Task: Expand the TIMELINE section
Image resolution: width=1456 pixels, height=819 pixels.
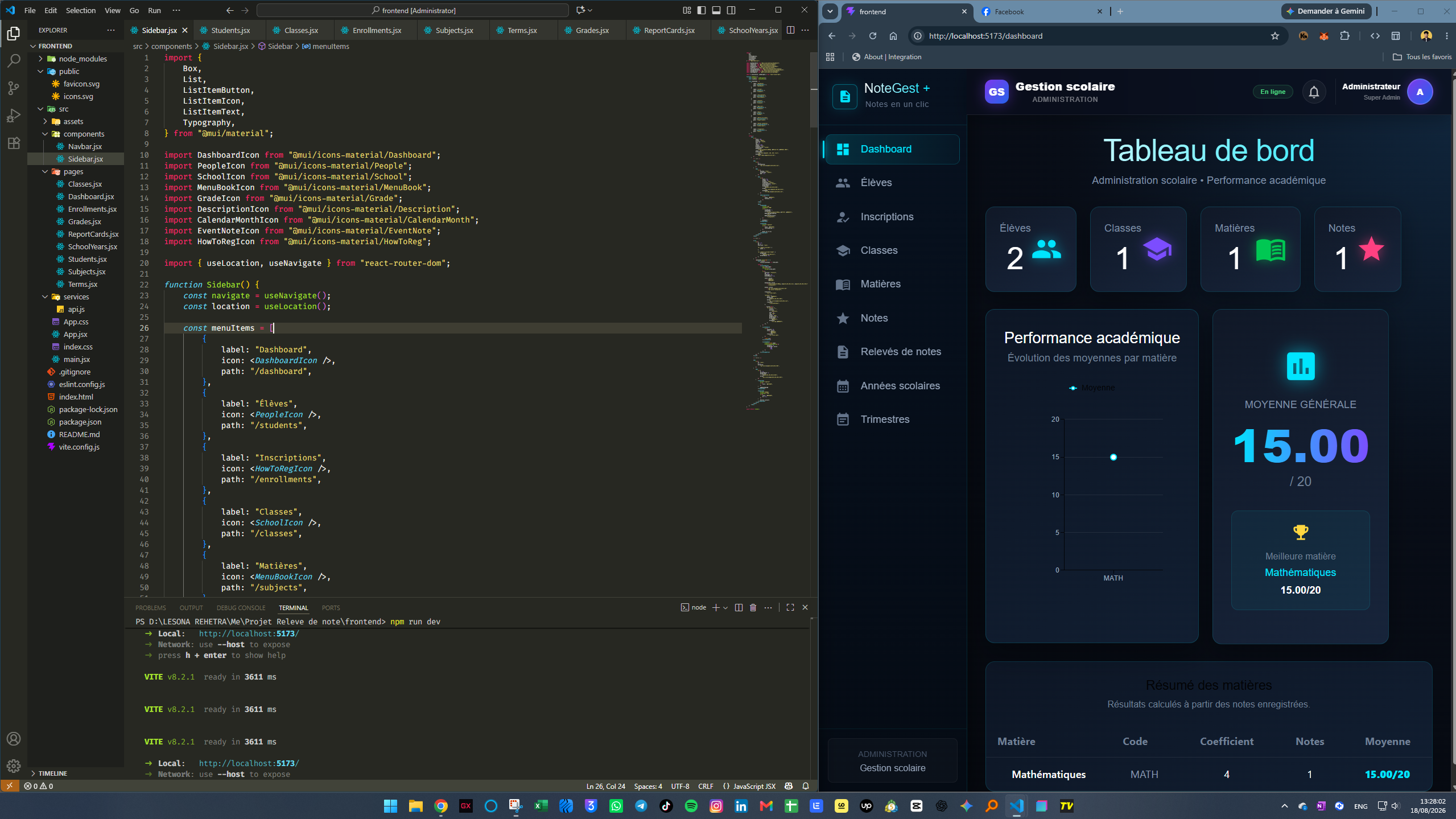Action: click(x=76, y=773)
